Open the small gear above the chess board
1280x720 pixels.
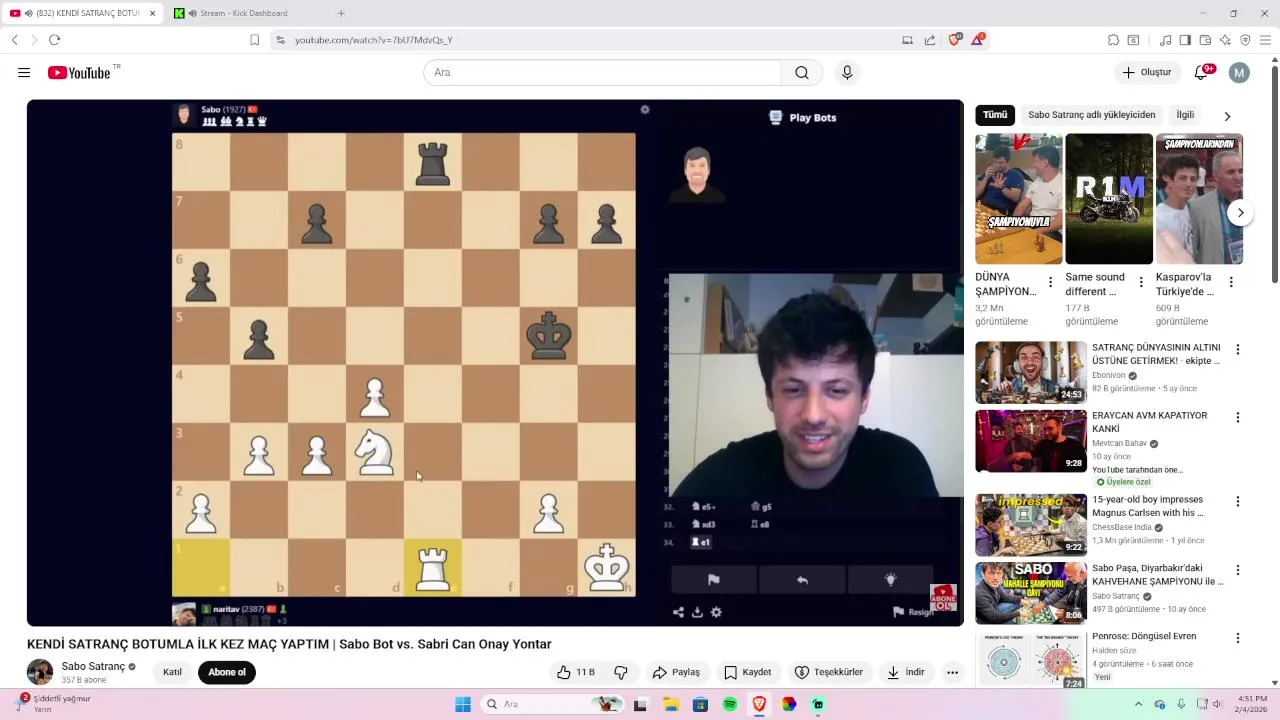[645, 110]
